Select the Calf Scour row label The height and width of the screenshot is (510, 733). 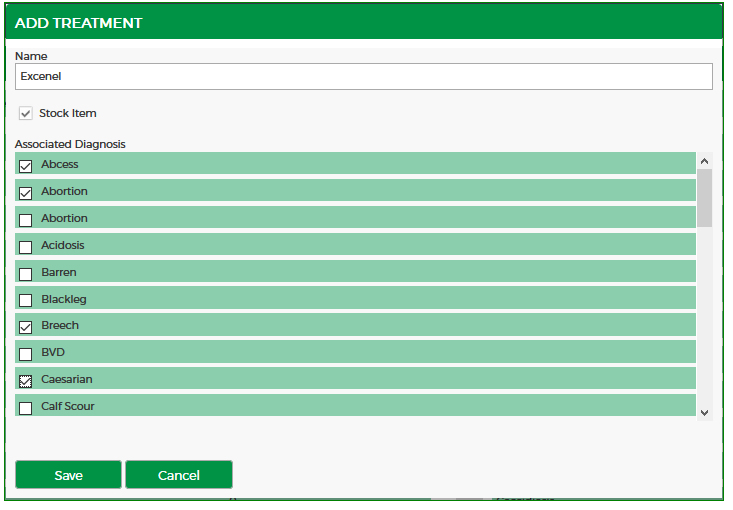click(x=68, y=406)
